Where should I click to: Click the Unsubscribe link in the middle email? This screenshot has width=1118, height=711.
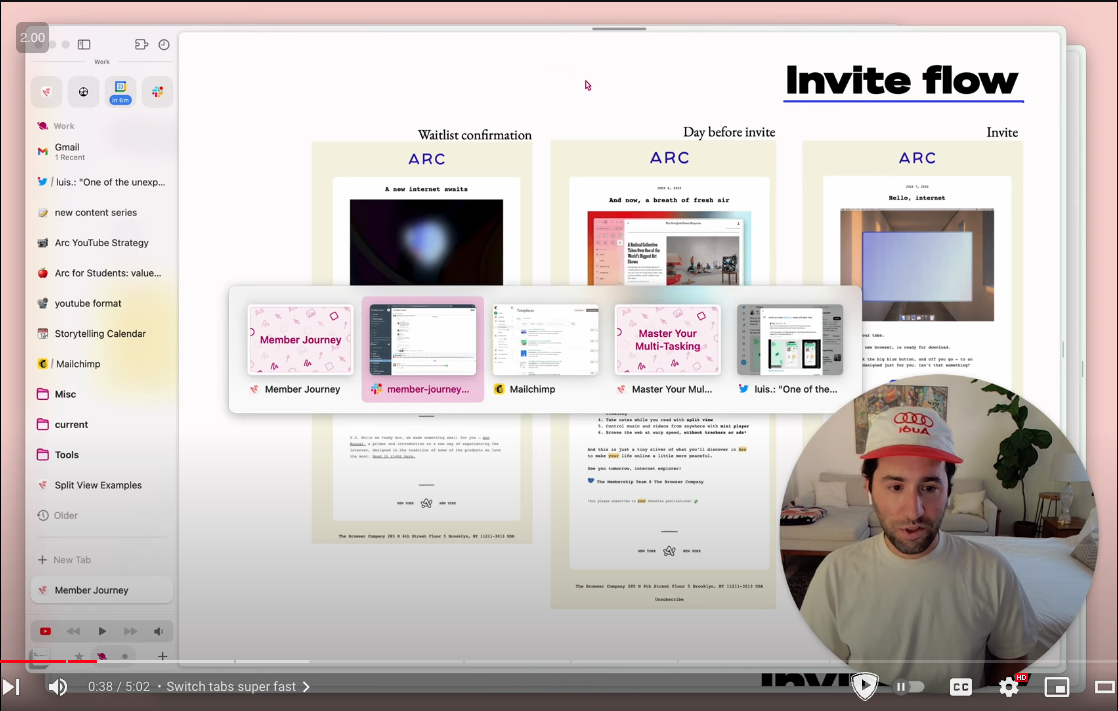click(x=669, y=600)
